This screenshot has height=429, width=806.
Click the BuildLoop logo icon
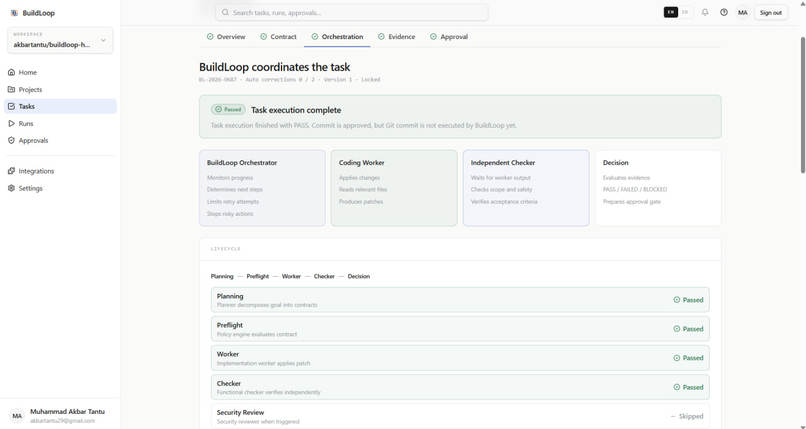click(x=14, y=13)
